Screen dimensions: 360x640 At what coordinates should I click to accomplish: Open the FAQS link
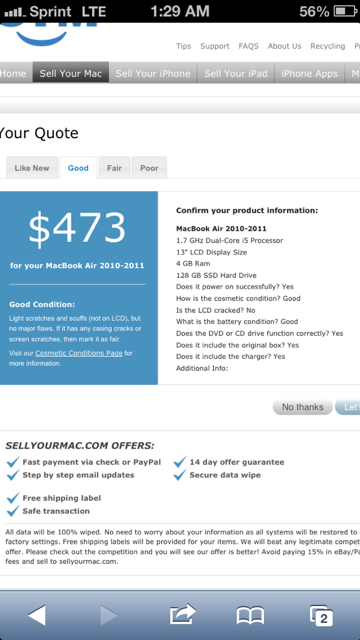click(x=249, y=46)
